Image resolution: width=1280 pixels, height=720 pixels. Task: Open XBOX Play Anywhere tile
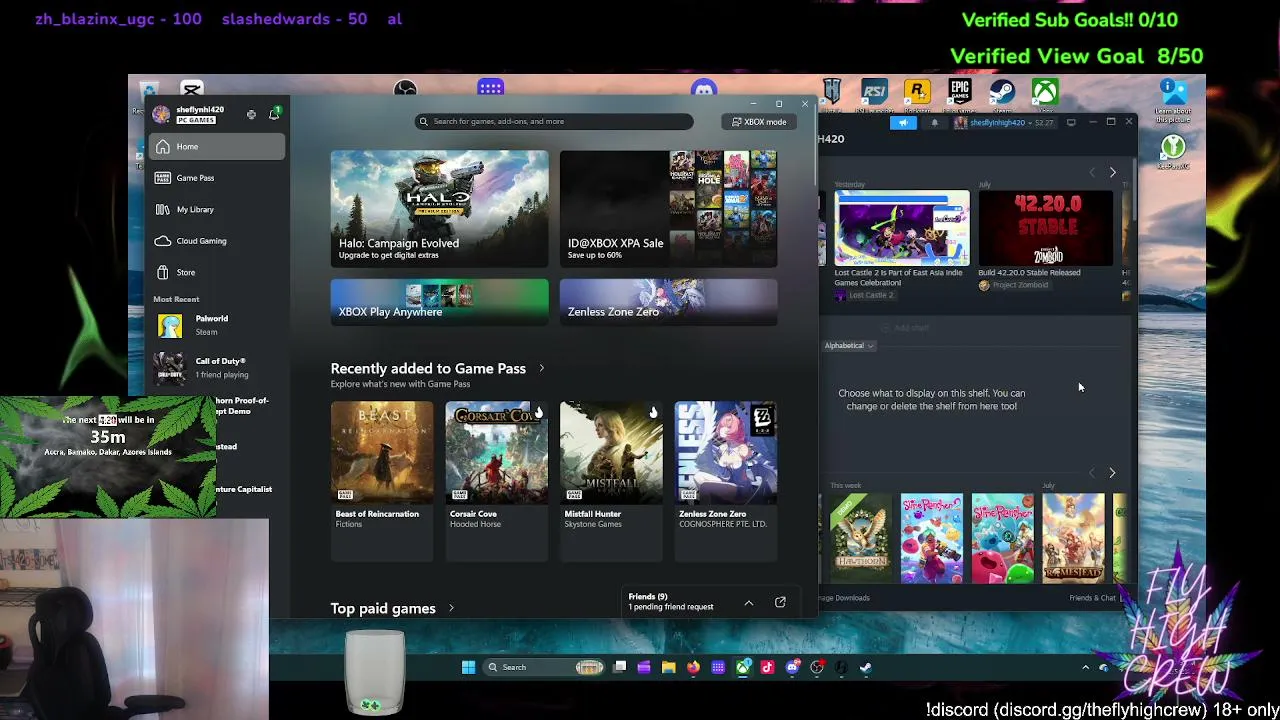(439, 302)
